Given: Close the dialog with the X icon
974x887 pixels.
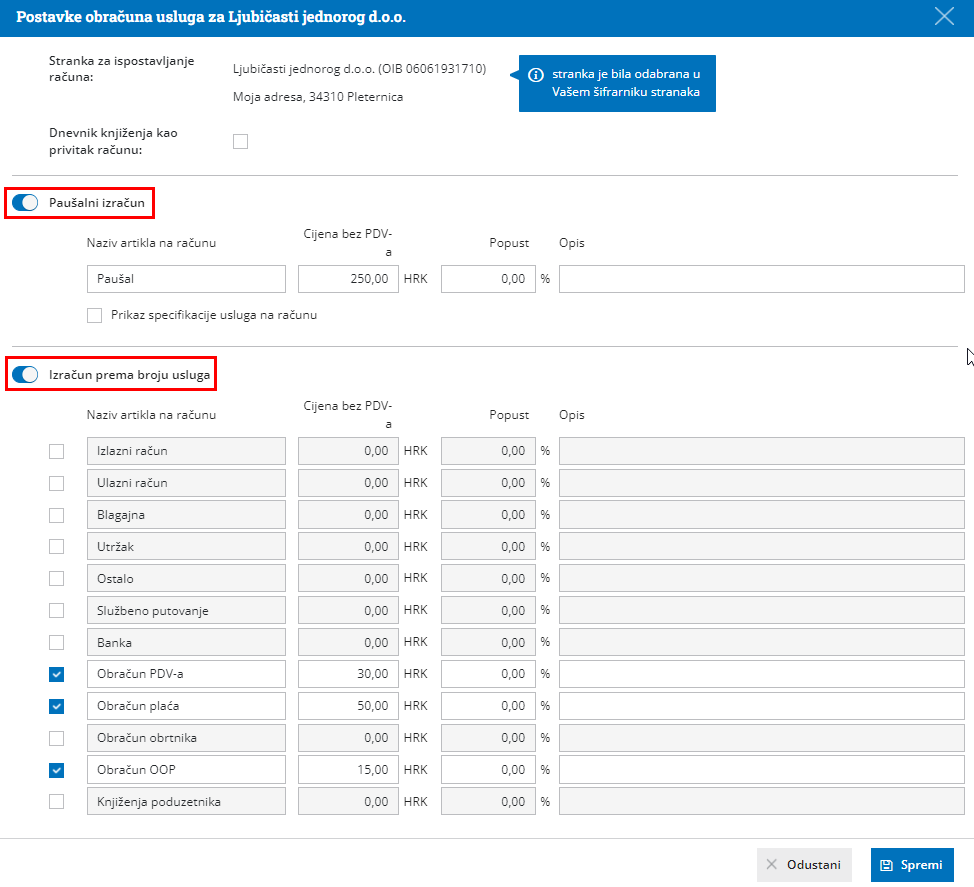Looking at the screenshot, I should (943, 16).
